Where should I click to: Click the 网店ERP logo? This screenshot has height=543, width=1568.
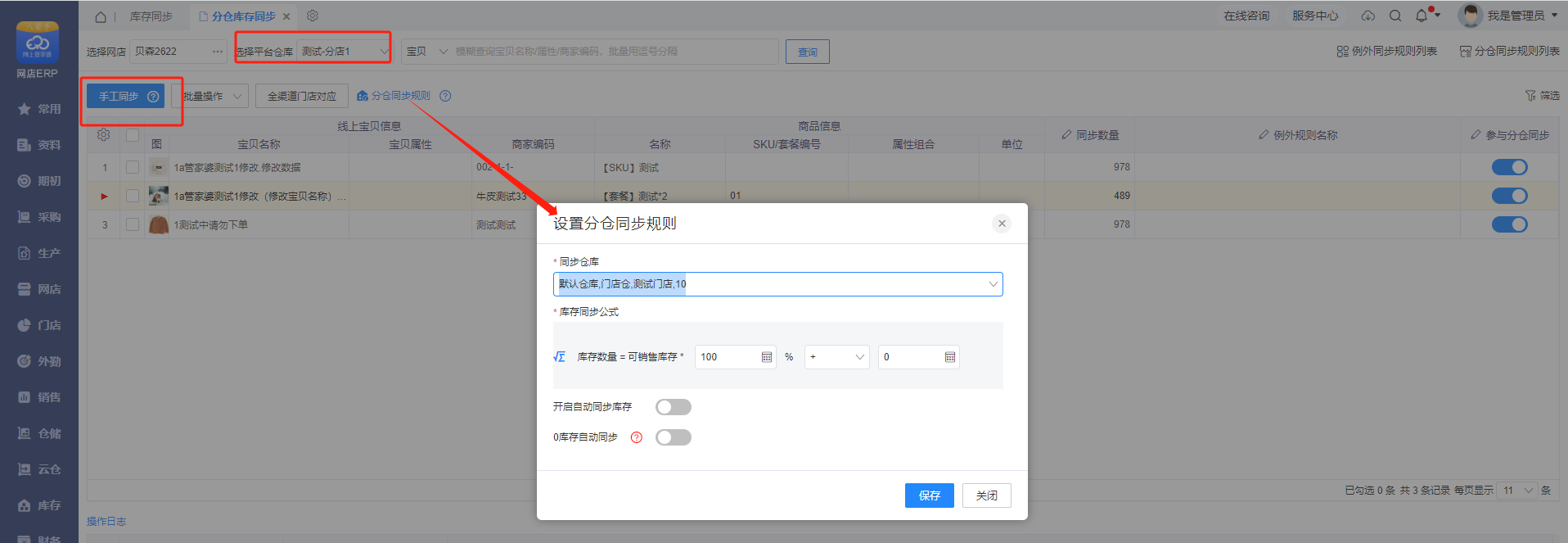tap(38, 50)
